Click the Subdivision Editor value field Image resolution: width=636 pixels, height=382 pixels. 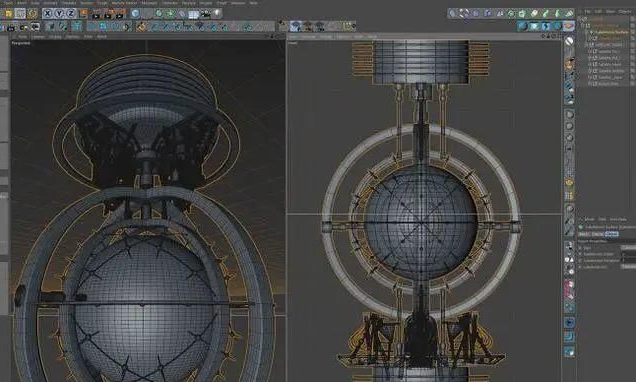[x=629, y=254]
